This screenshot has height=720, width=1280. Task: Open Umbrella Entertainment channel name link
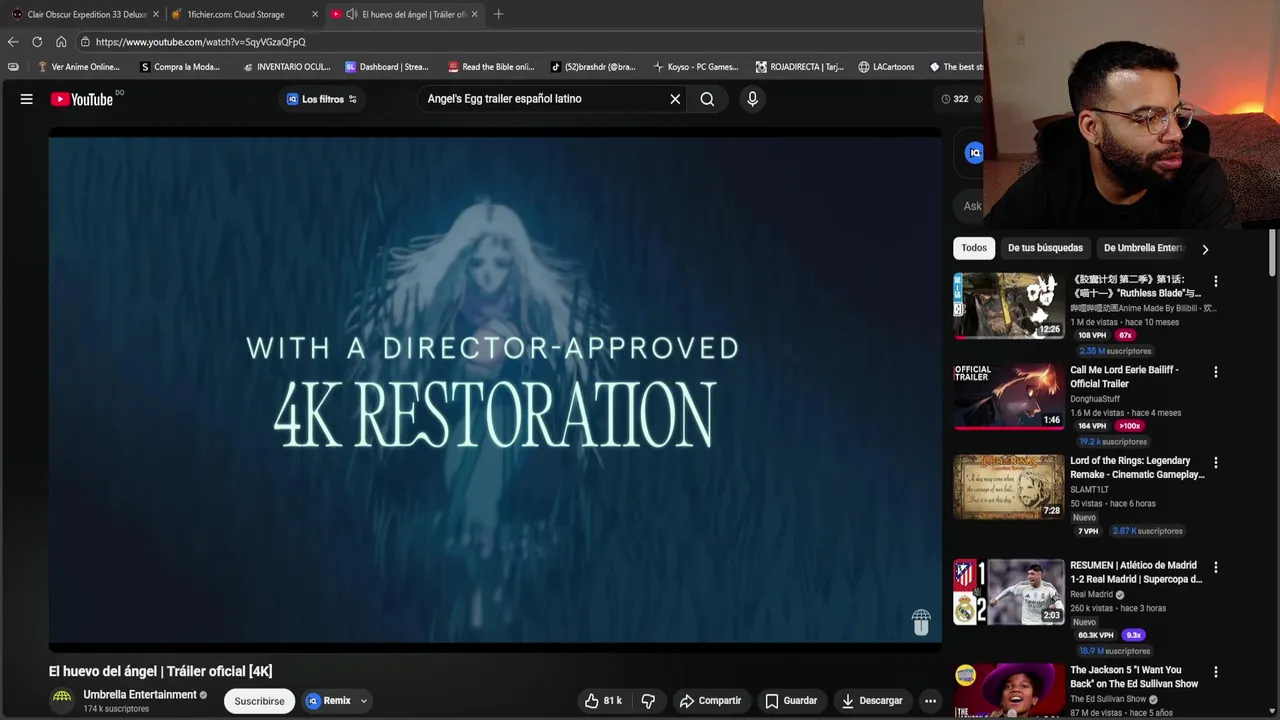pyautogui.click(x=140, y=695)
